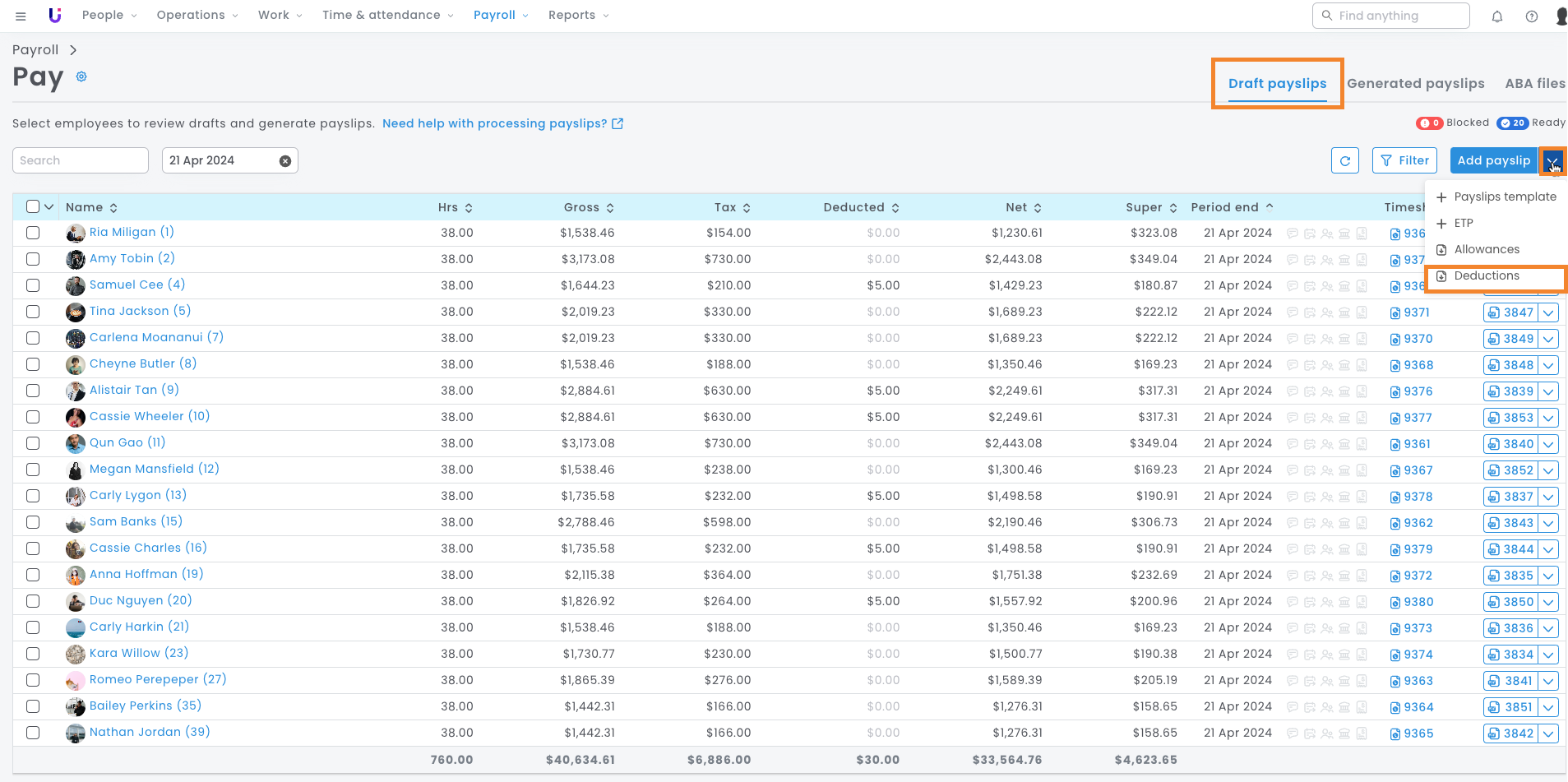Expand dropdown beside payslip 3842
Image resolution: width=1568 pixels, height=782 pixels.
pos(1548,733)
